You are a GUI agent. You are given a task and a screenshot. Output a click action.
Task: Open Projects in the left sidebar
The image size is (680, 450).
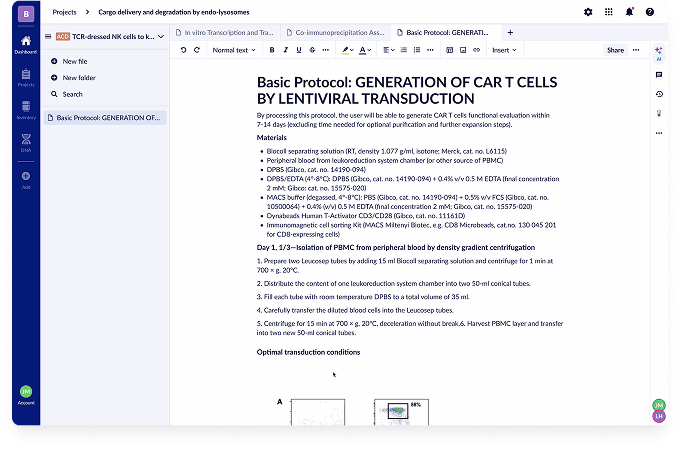(26, 78)
